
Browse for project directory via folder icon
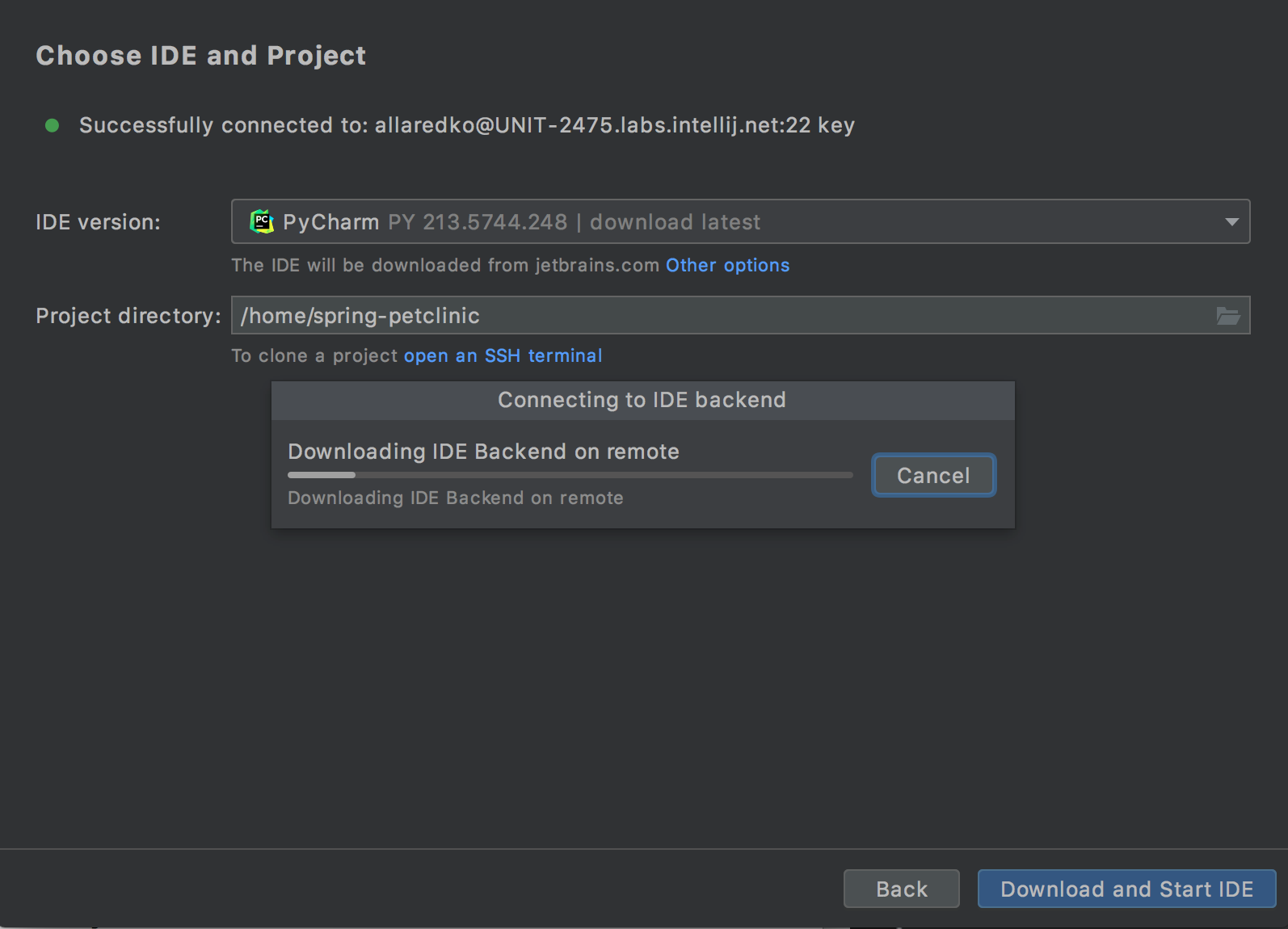click(x=1227, y=316)
